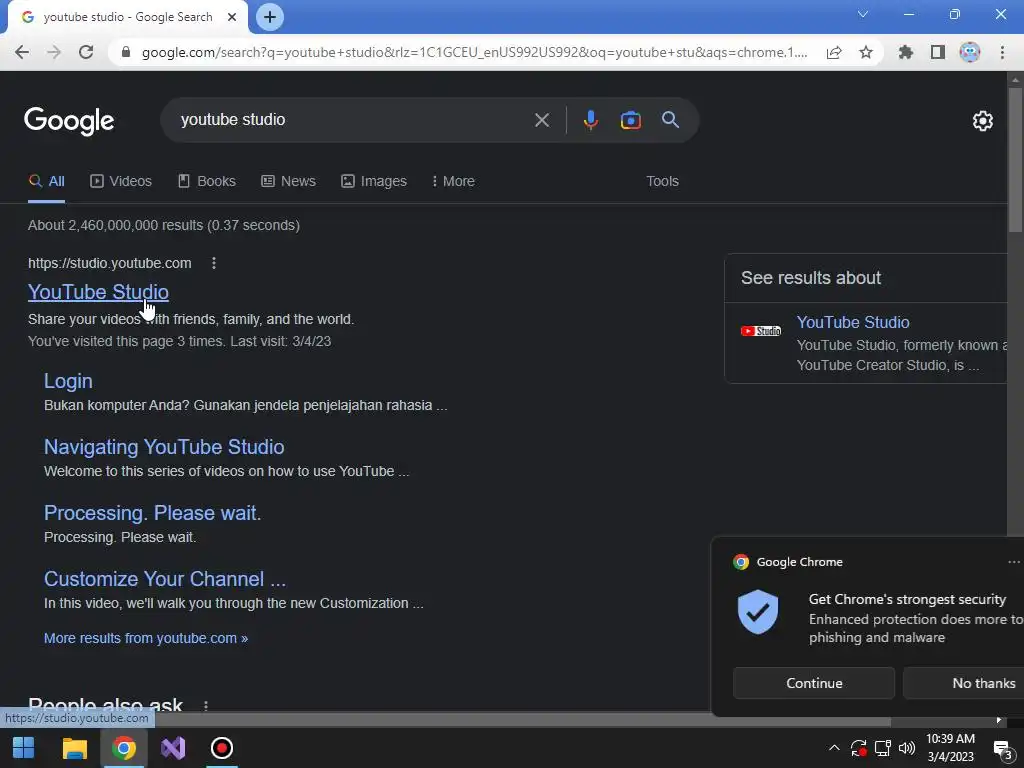Open volume control in system tray
1024x768 pixels.
(x=907, y=748)
